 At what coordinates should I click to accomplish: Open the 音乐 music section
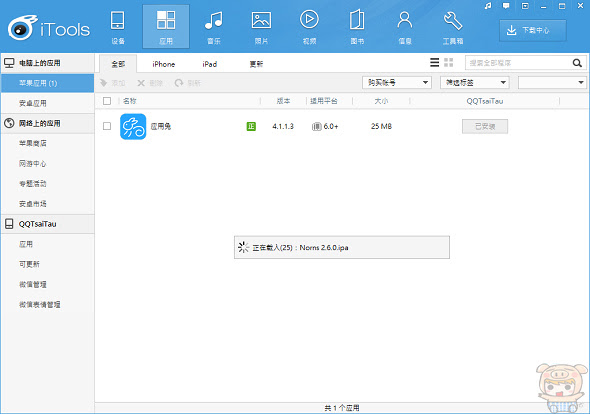[x=214, y=27]
